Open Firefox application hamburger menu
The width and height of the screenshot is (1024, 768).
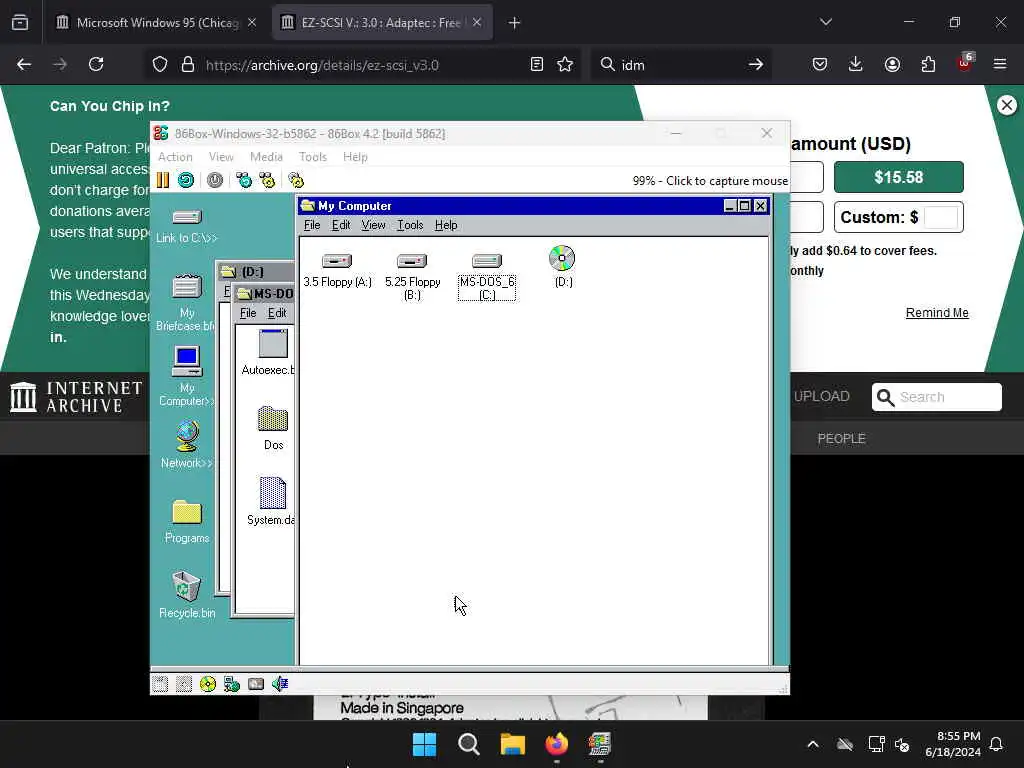click(1000, 64)
